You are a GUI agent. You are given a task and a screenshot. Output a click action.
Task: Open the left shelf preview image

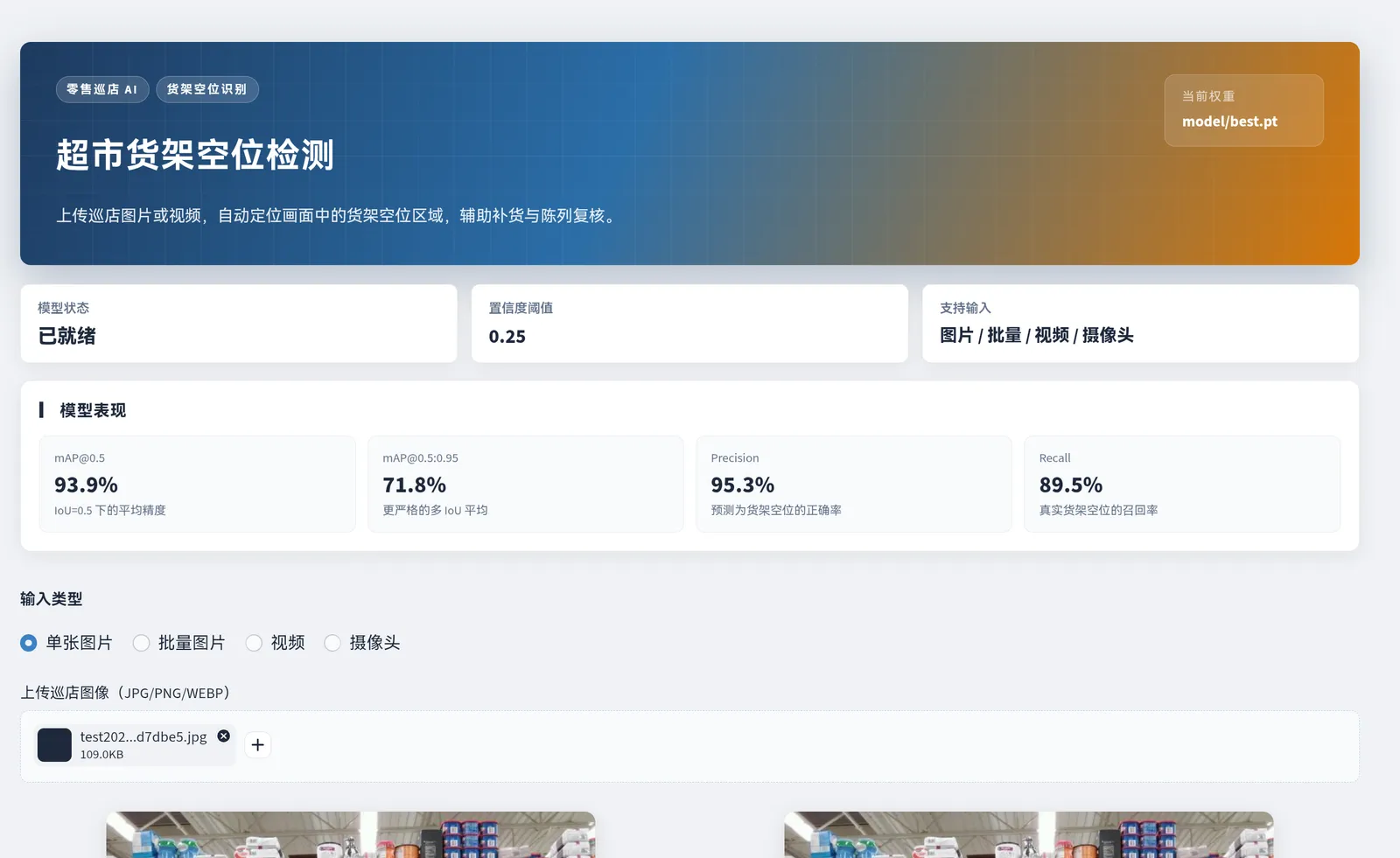(351, 834)
